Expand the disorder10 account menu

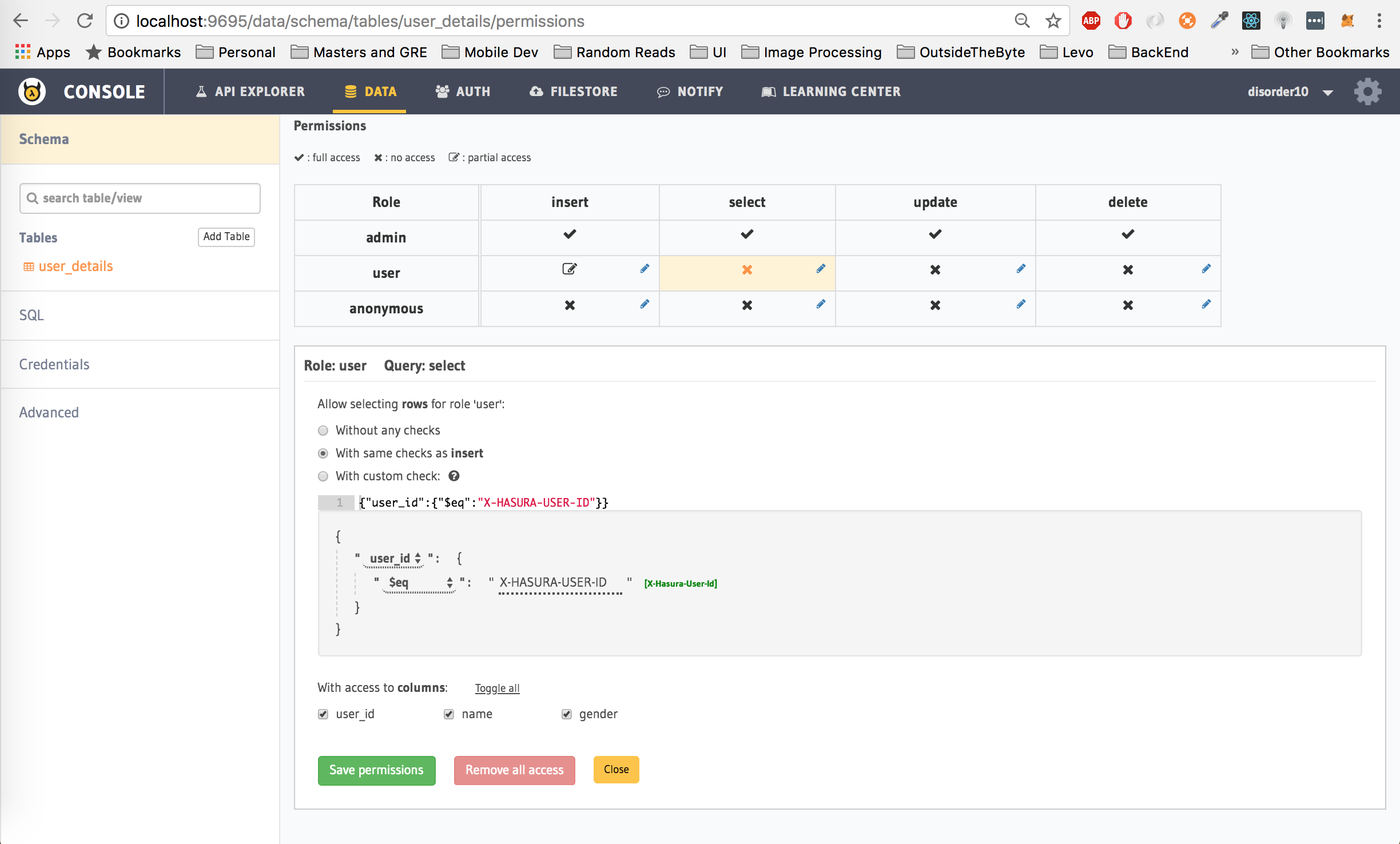1290,91
